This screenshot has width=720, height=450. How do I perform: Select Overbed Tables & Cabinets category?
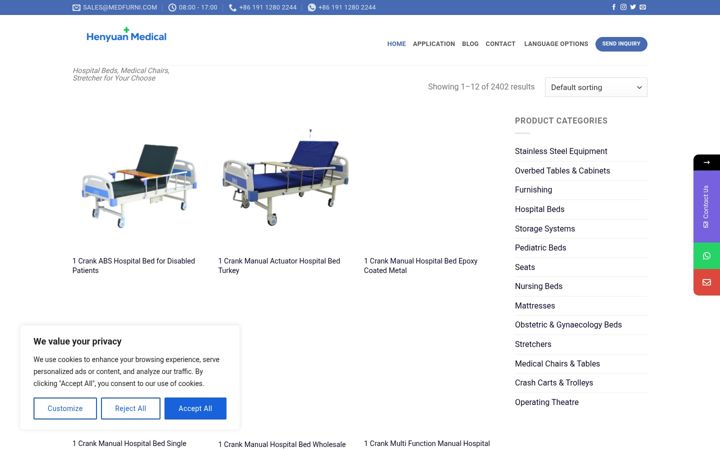[x=562, y=170]
